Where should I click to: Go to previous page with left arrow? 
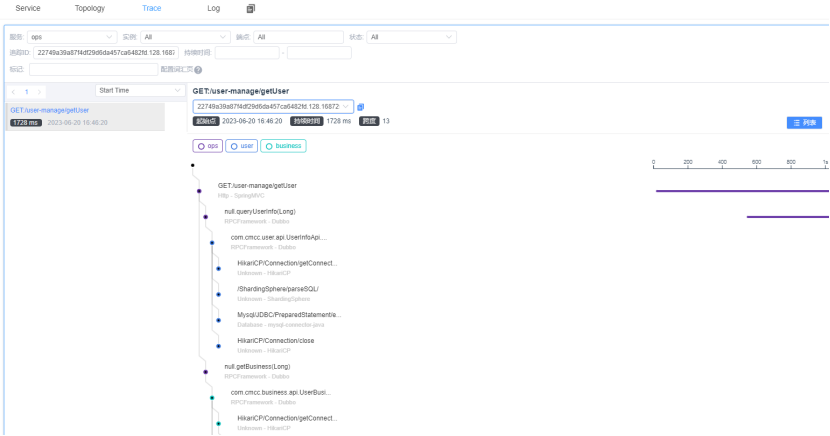click(13, 91)
